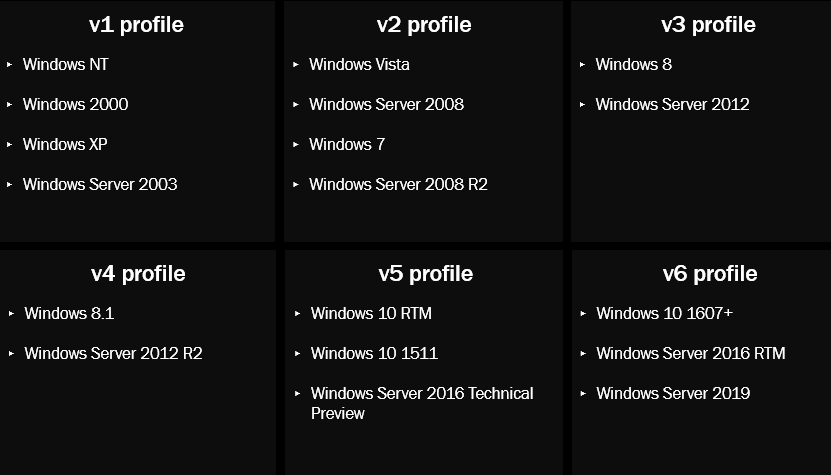Select Windows Server 2016 Technical Preview item
This screenshot has width=831, height=475.
coord(422,403)
